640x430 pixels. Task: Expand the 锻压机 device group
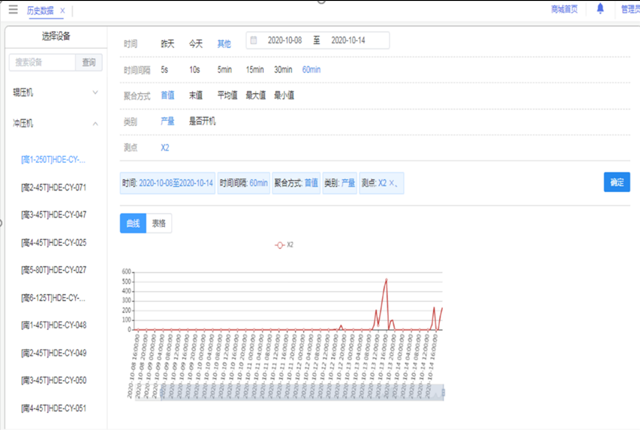pyautogui.click(x=95, y=92)
